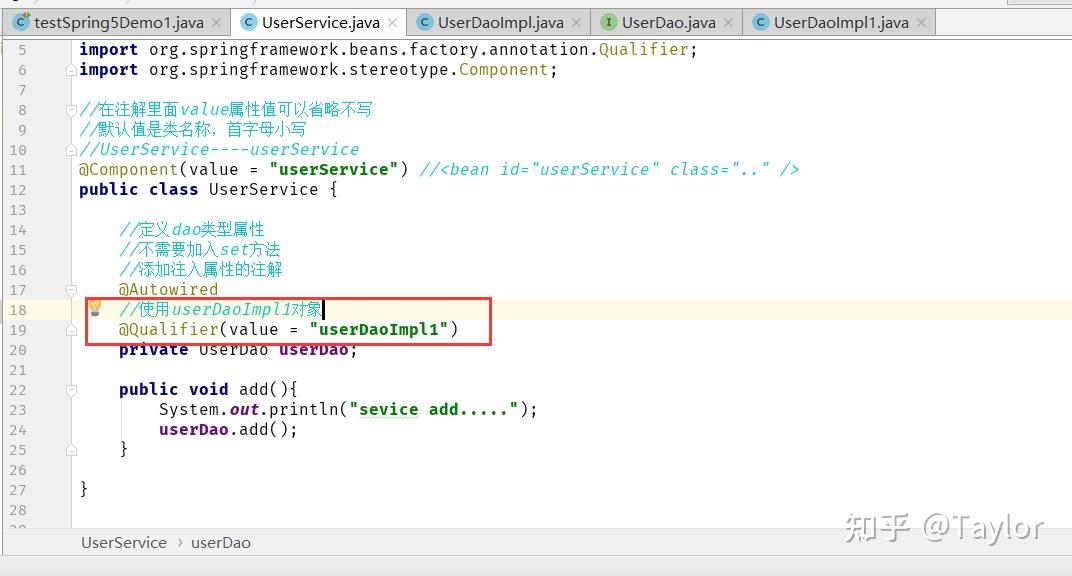The width and height of the screenshot is (1072, 576).
Task: Click the Component import name on line 6
Action: pyautogui.click(x=503, y=70)
